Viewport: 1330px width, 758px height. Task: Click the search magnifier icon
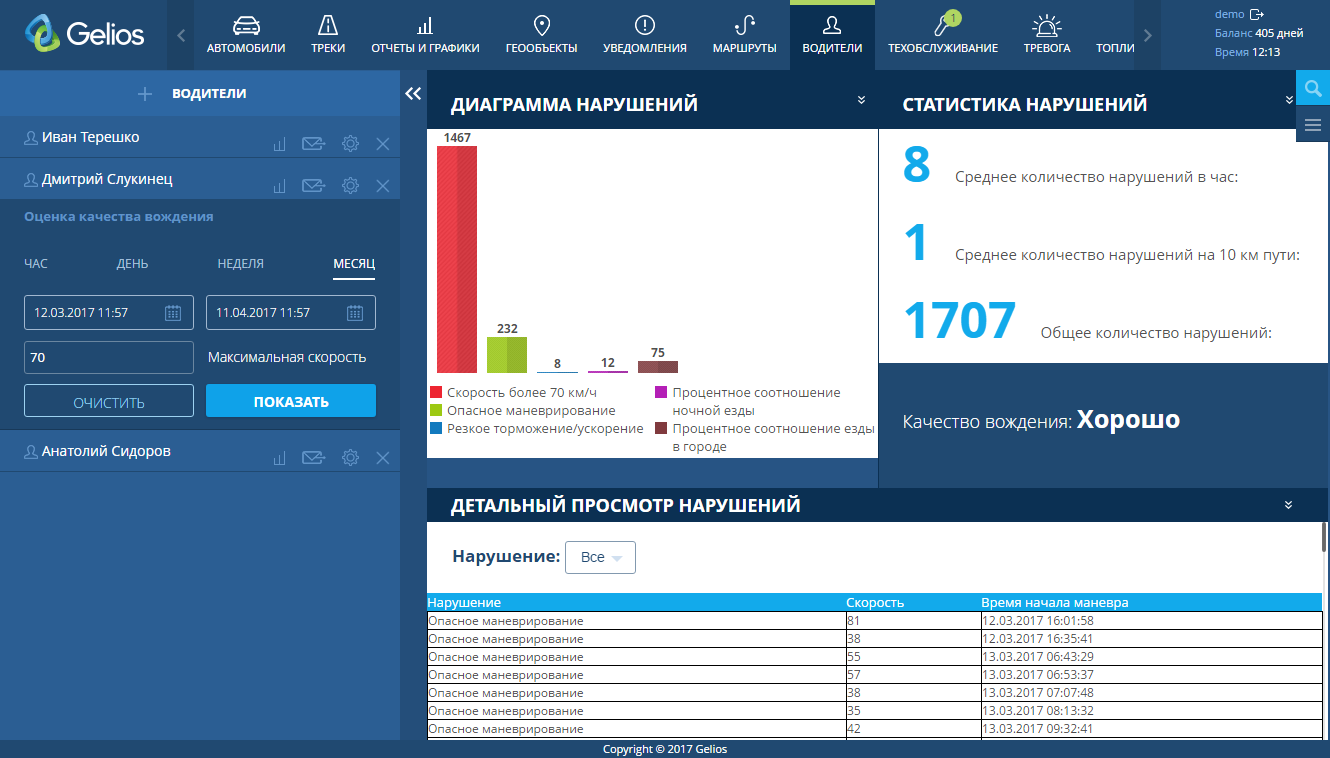tap(1312, 89)
